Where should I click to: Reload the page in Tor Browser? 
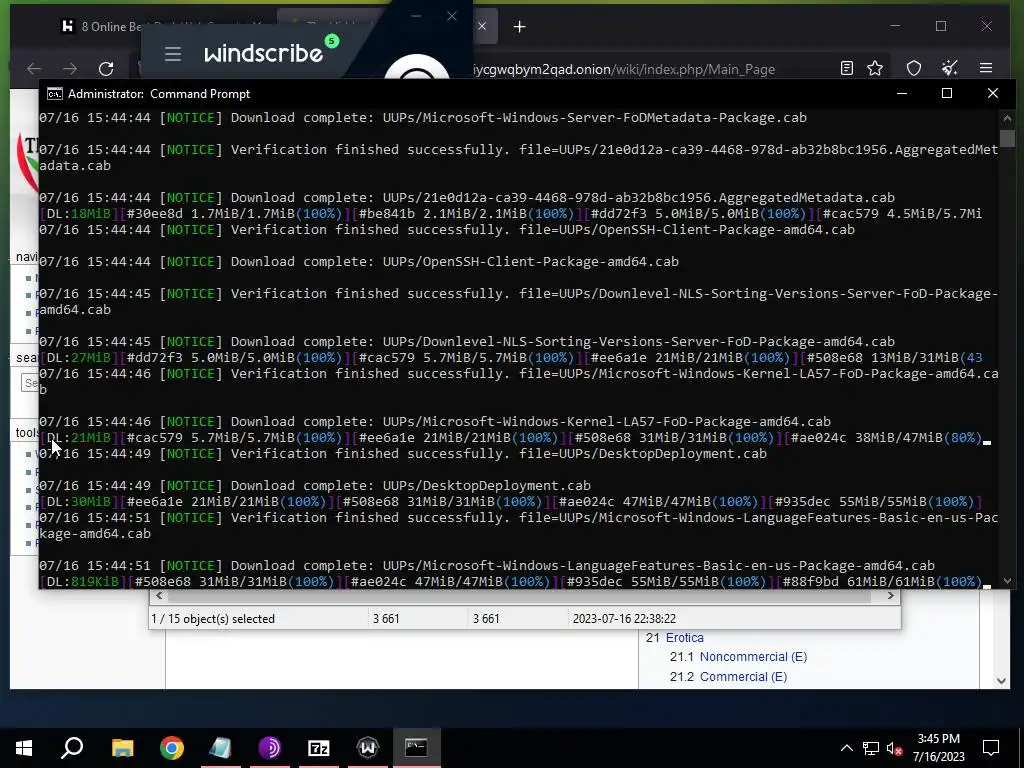106,69
